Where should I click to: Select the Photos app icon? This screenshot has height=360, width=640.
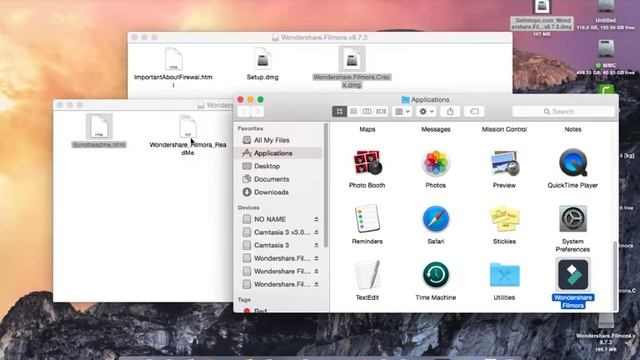pyautogui.click(x=436, y=163)
